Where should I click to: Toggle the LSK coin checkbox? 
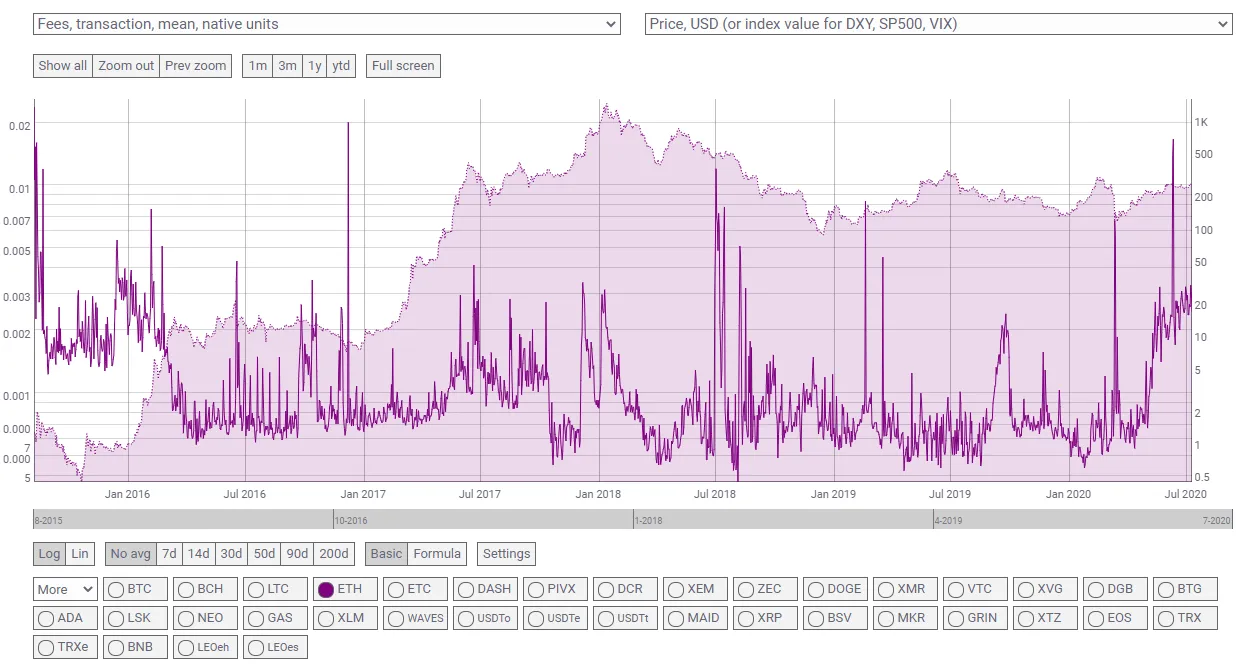click(x=135, y=618)
